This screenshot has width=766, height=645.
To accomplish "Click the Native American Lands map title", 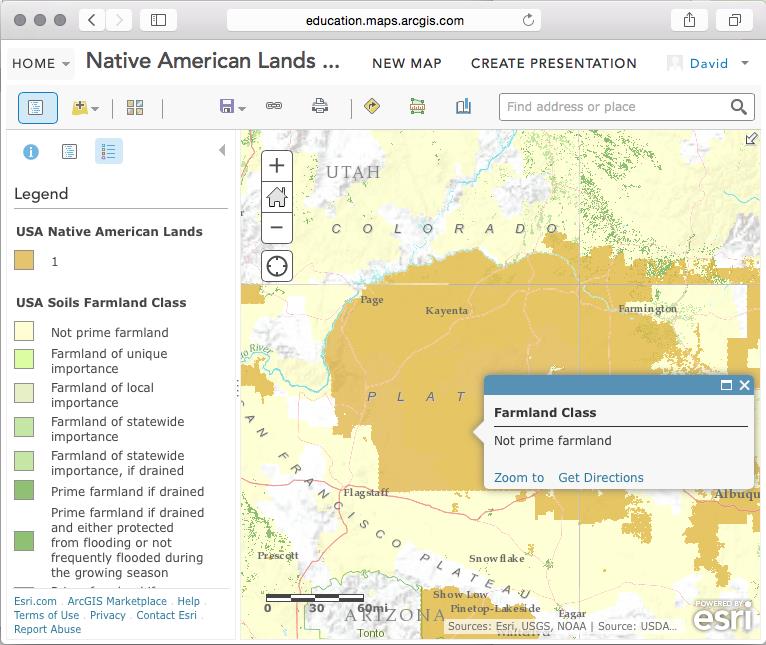I will (213, 62).
